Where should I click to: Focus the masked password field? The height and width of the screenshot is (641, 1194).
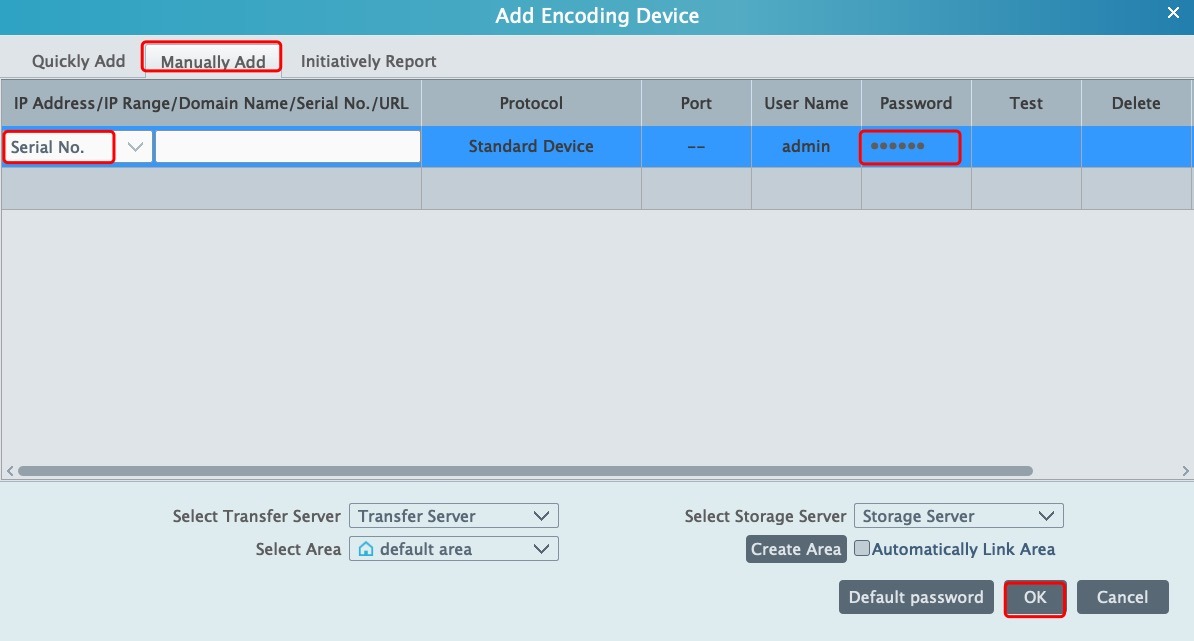[x=910, y=147]
